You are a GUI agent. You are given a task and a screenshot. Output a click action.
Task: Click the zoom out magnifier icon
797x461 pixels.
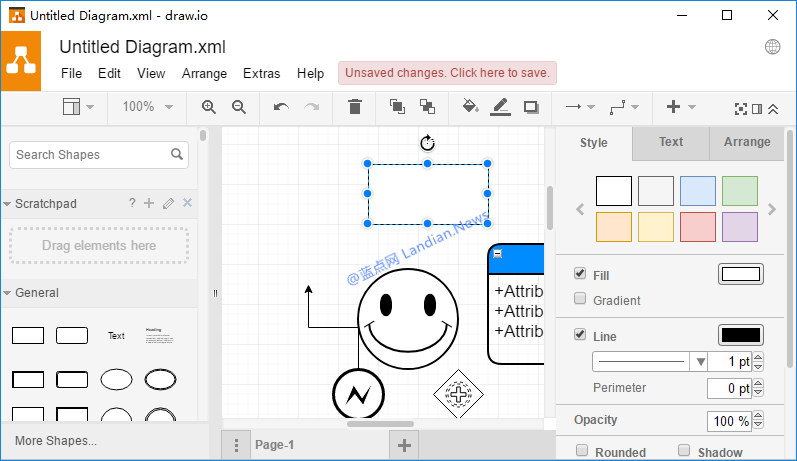click(239, 107)
